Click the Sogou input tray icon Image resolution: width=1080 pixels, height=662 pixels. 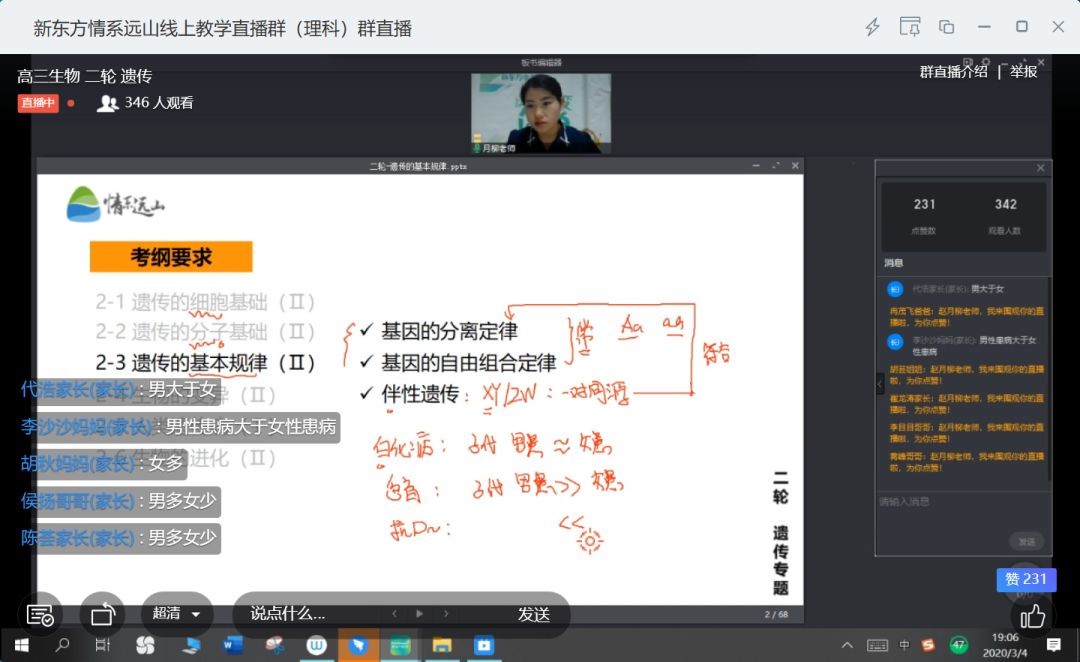tap(928, 645)
